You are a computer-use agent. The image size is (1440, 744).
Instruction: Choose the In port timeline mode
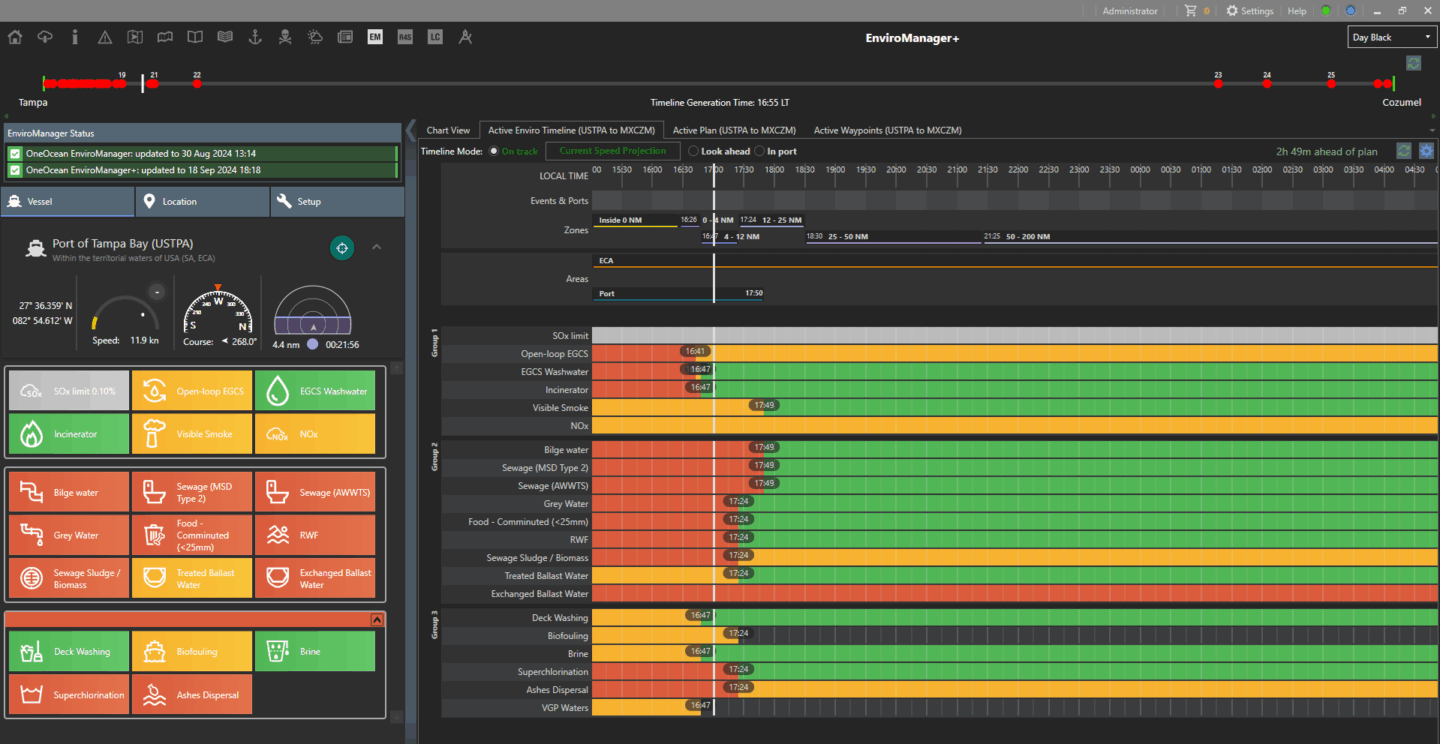[759, 151]
